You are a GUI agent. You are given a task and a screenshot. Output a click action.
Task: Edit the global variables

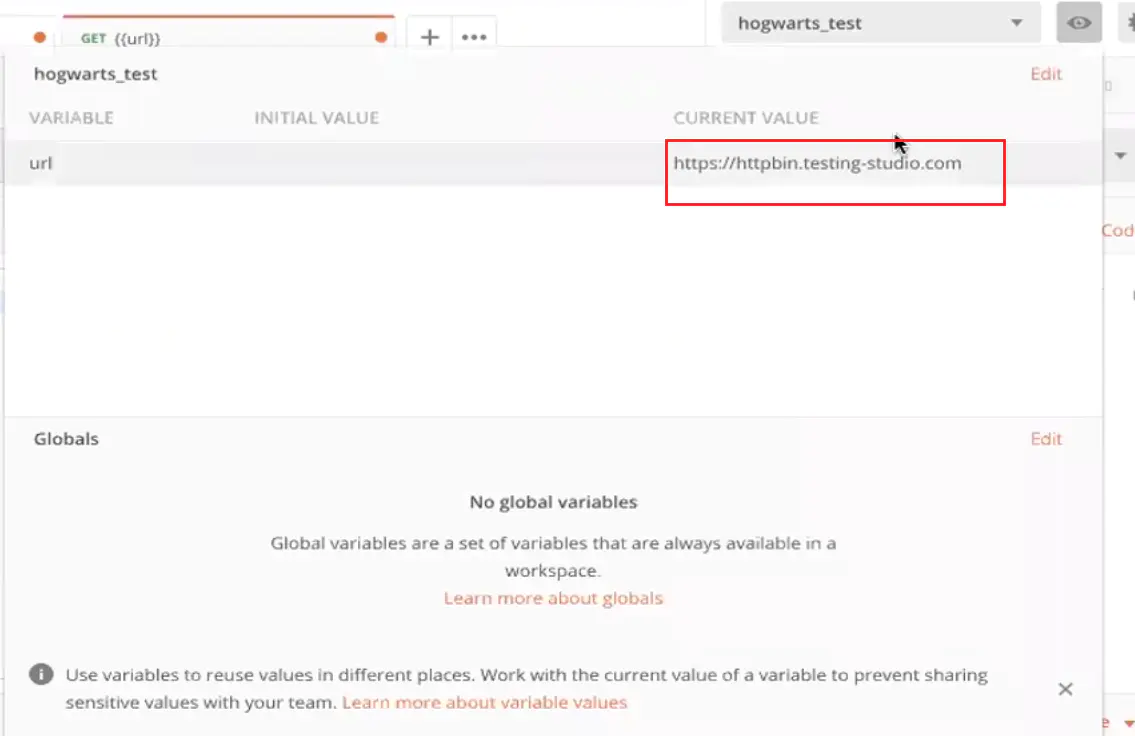coord(1045,438)
